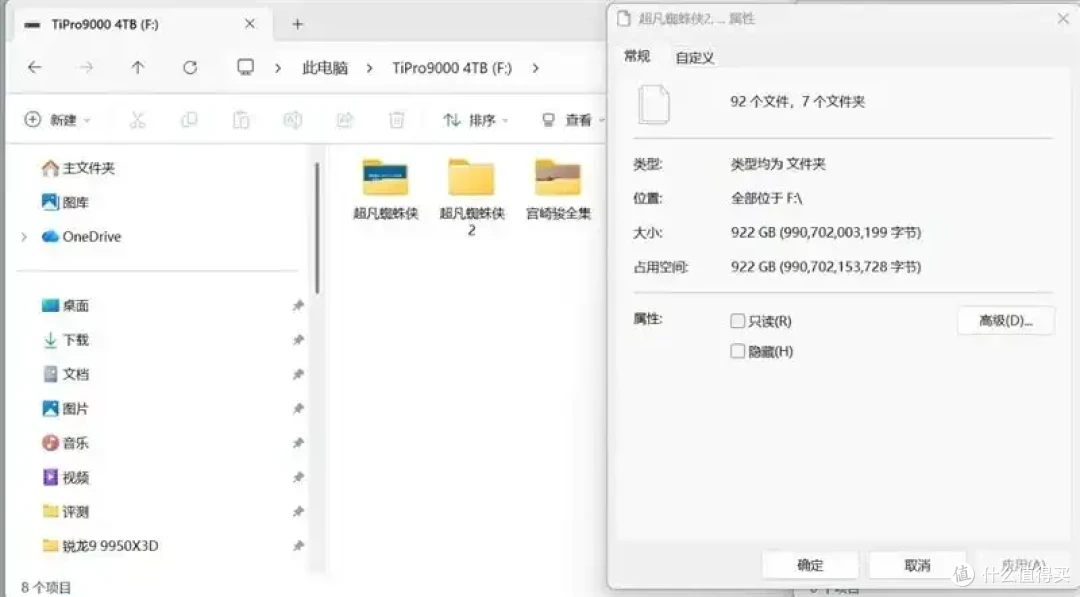The height and width of the screenshot is (597, 1080).
Task: Open OneDrive in the sidebar
Action: click(x=81, y=237)
